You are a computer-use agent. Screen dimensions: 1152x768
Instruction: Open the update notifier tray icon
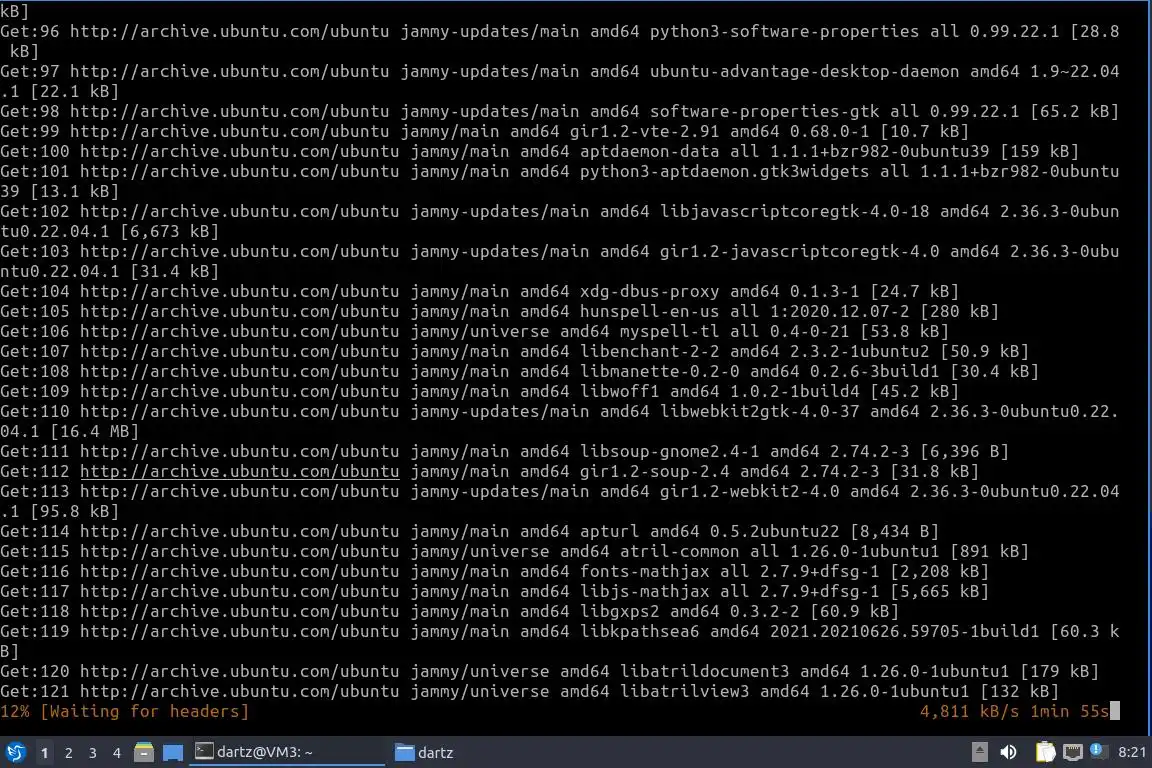pyautogui.click(x=1098, y=750)
